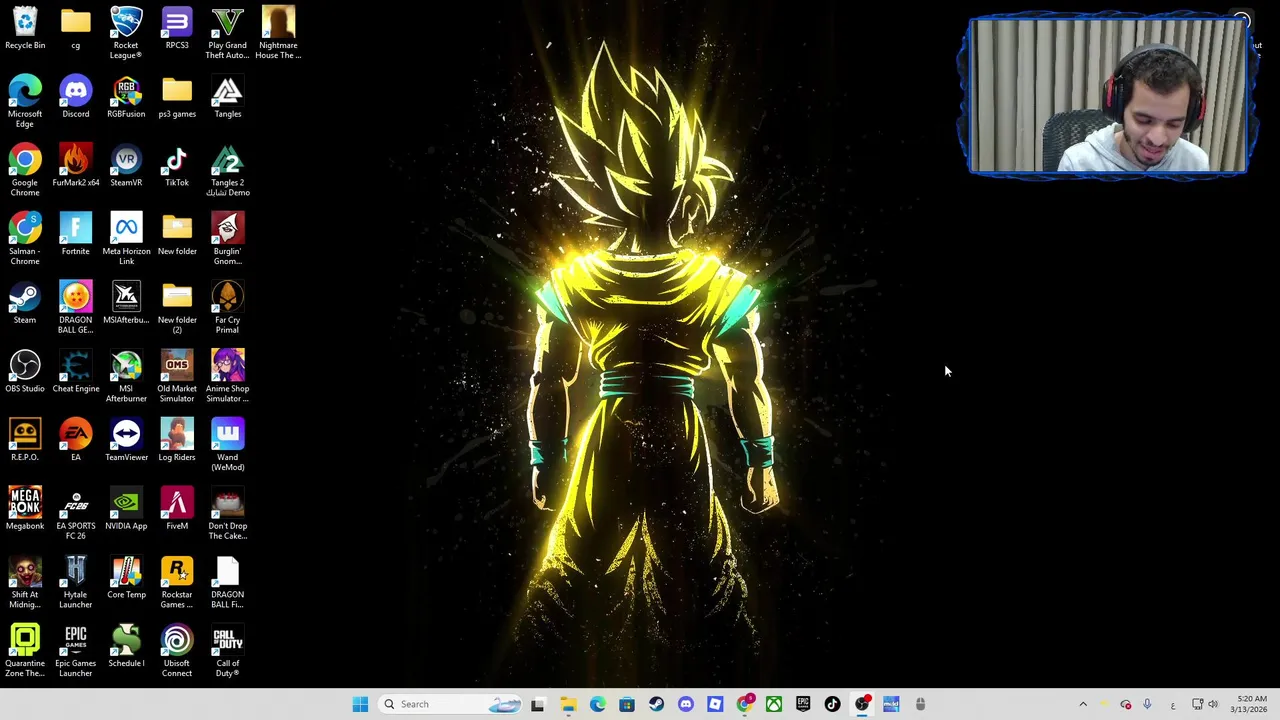Open Task View from the taskbar
The height and width of the screenshot is (720, 1280).
coord(537,704)
